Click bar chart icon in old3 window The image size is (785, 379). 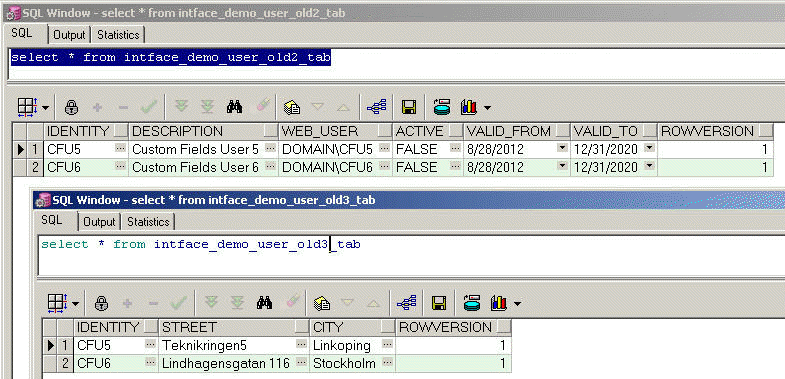499,303
